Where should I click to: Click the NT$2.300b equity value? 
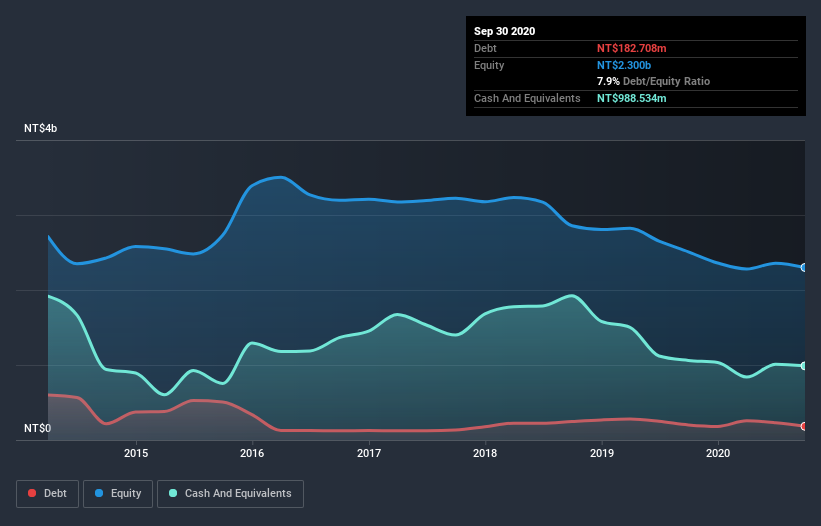coord(624,65)
